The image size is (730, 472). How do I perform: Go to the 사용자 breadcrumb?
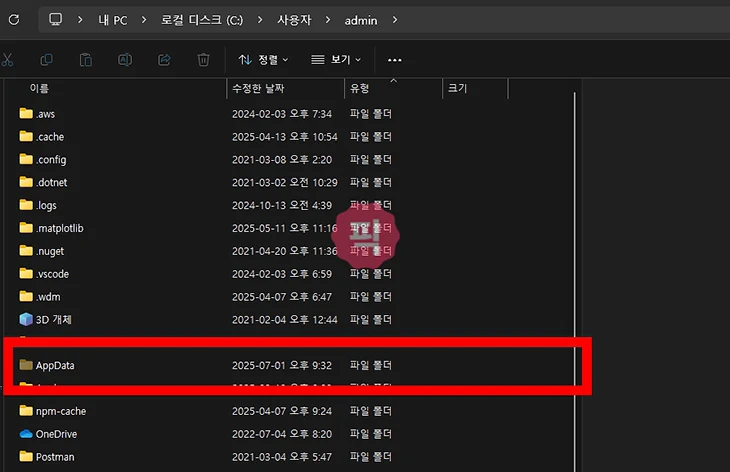tap(295, 19)
